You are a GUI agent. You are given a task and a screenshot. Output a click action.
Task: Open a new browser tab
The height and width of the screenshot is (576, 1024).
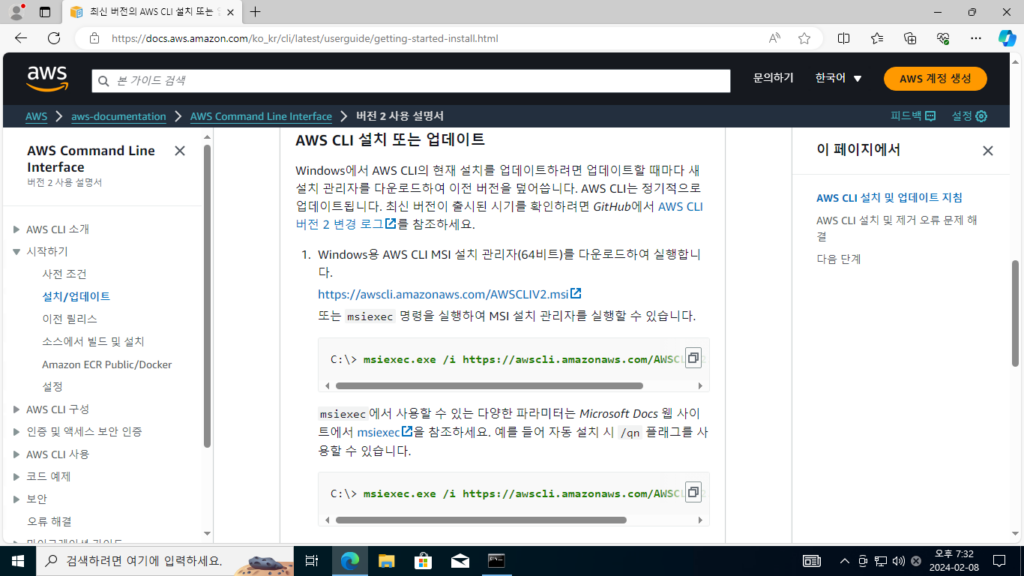coord(255,12)
